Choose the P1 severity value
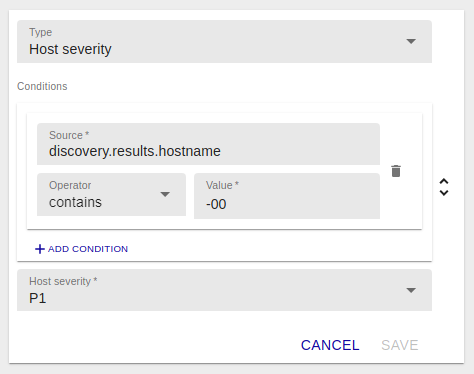Image resolution: width=474 pixels, height=374 pixels. [37, 298]
